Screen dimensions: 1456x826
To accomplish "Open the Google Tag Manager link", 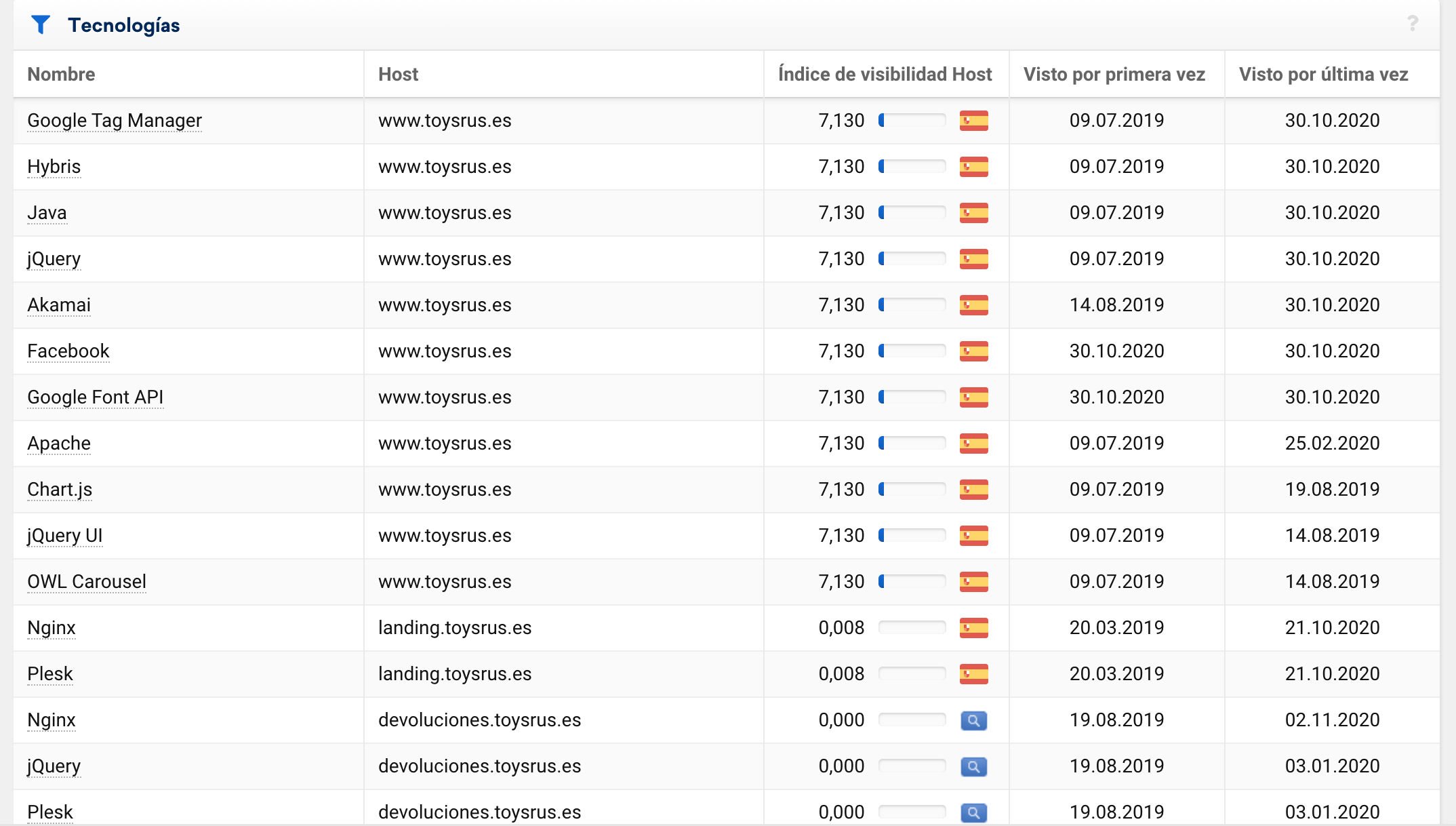I will click(x=115, y=121).
